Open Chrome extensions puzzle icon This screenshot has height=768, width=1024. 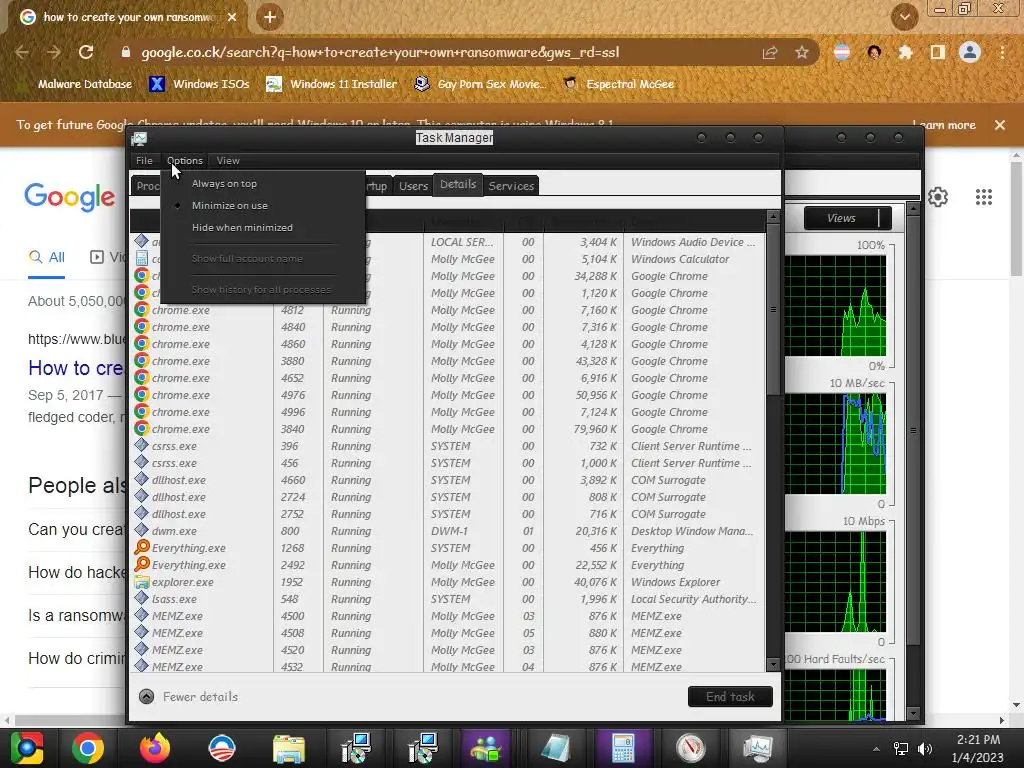coord(905,52)
